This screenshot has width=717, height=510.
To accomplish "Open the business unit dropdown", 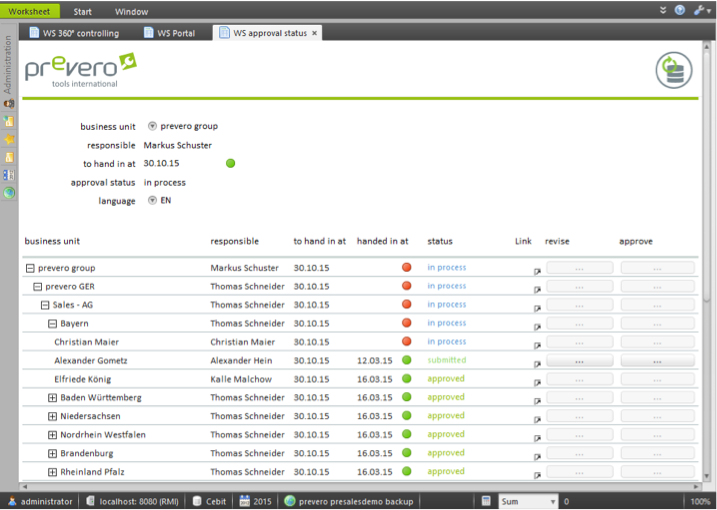I will click(152, 126).
